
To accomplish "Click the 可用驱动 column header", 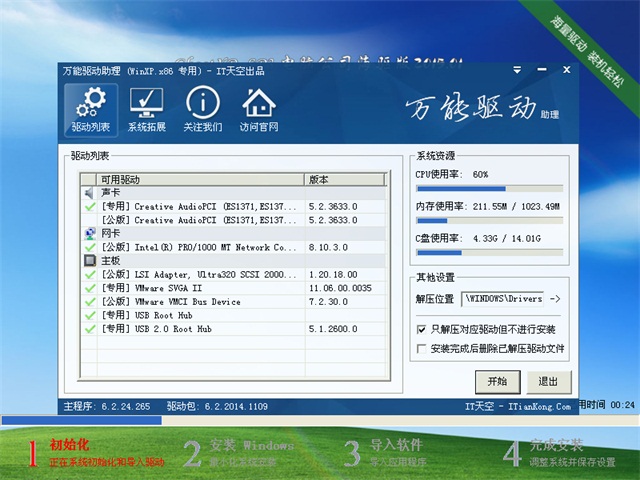I will pos(200,180).
